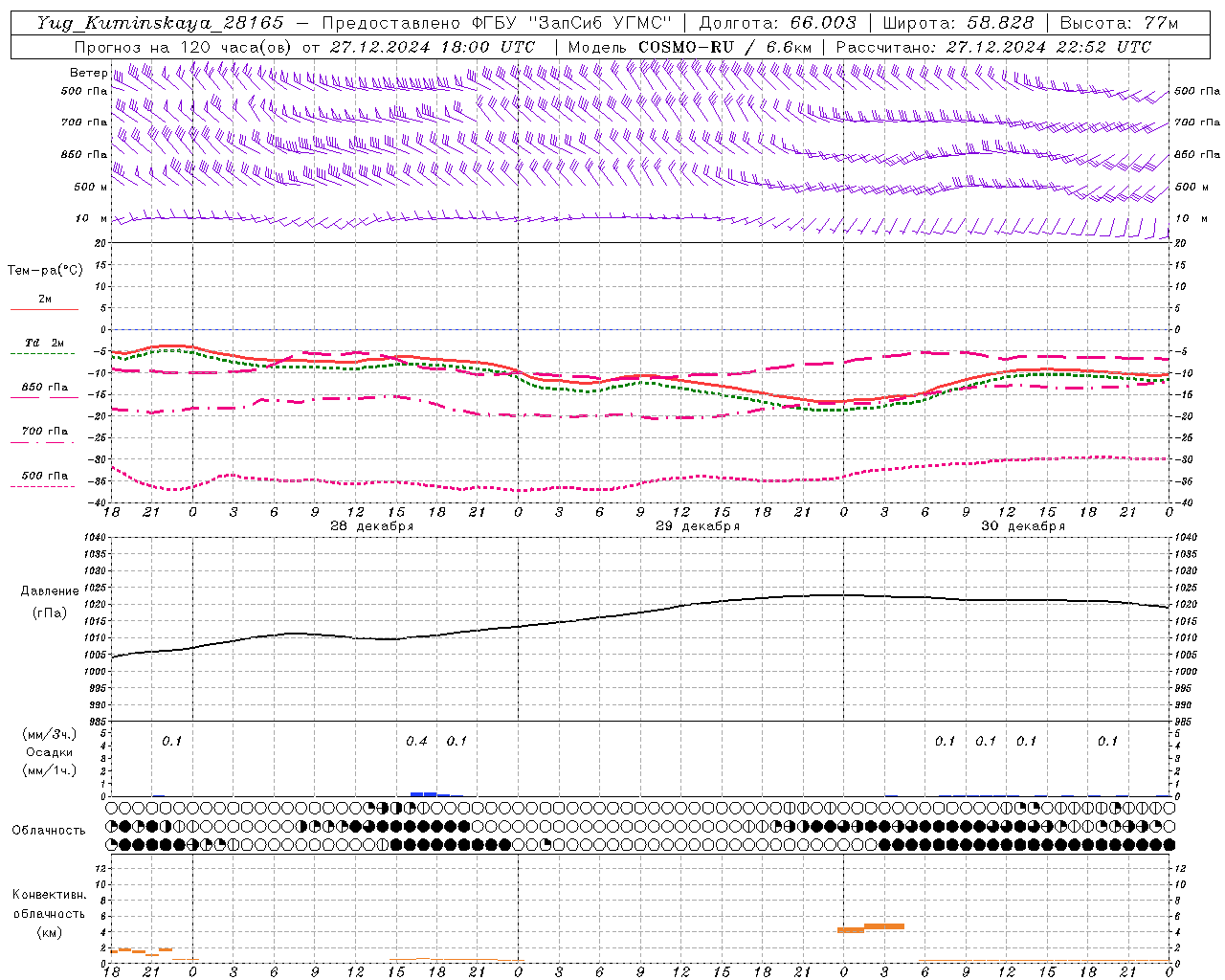1225x980 pixels.
Task: Select the (мм/3ч.) unit label
Action: click(x=49, y=734)
